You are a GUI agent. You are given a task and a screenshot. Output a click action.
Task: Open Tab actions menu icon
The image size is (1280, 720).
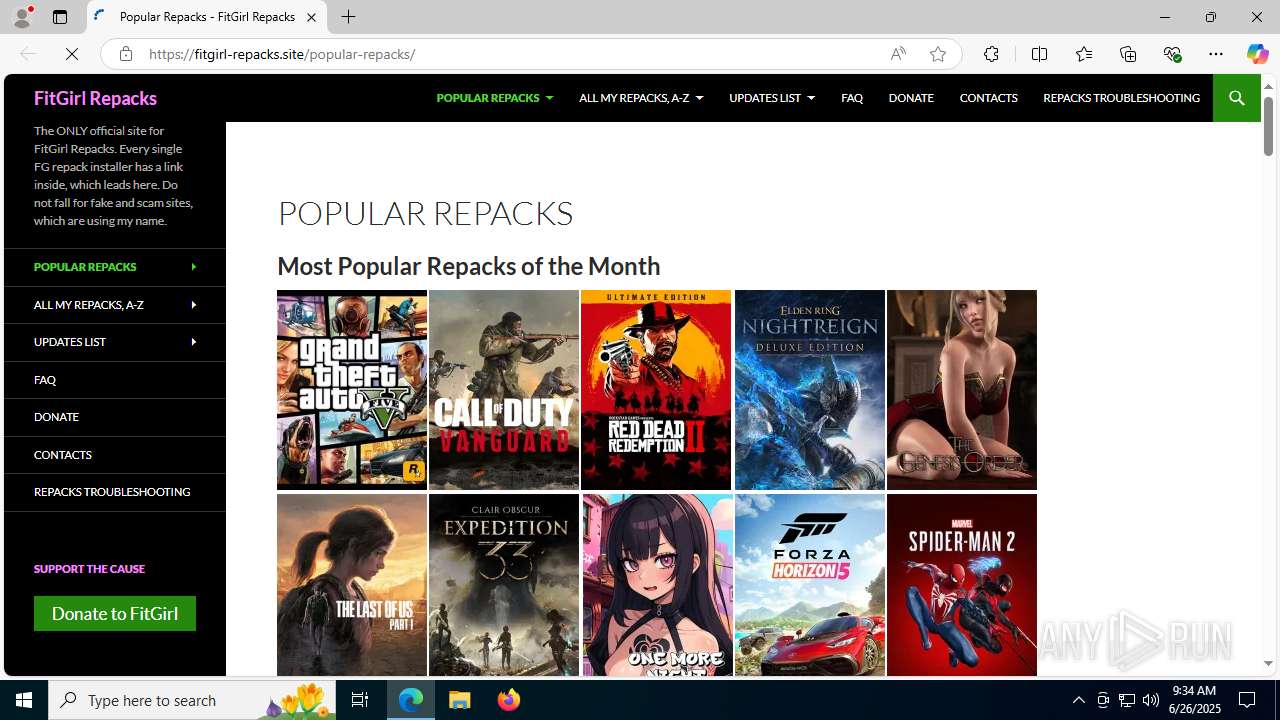[60, 17]
